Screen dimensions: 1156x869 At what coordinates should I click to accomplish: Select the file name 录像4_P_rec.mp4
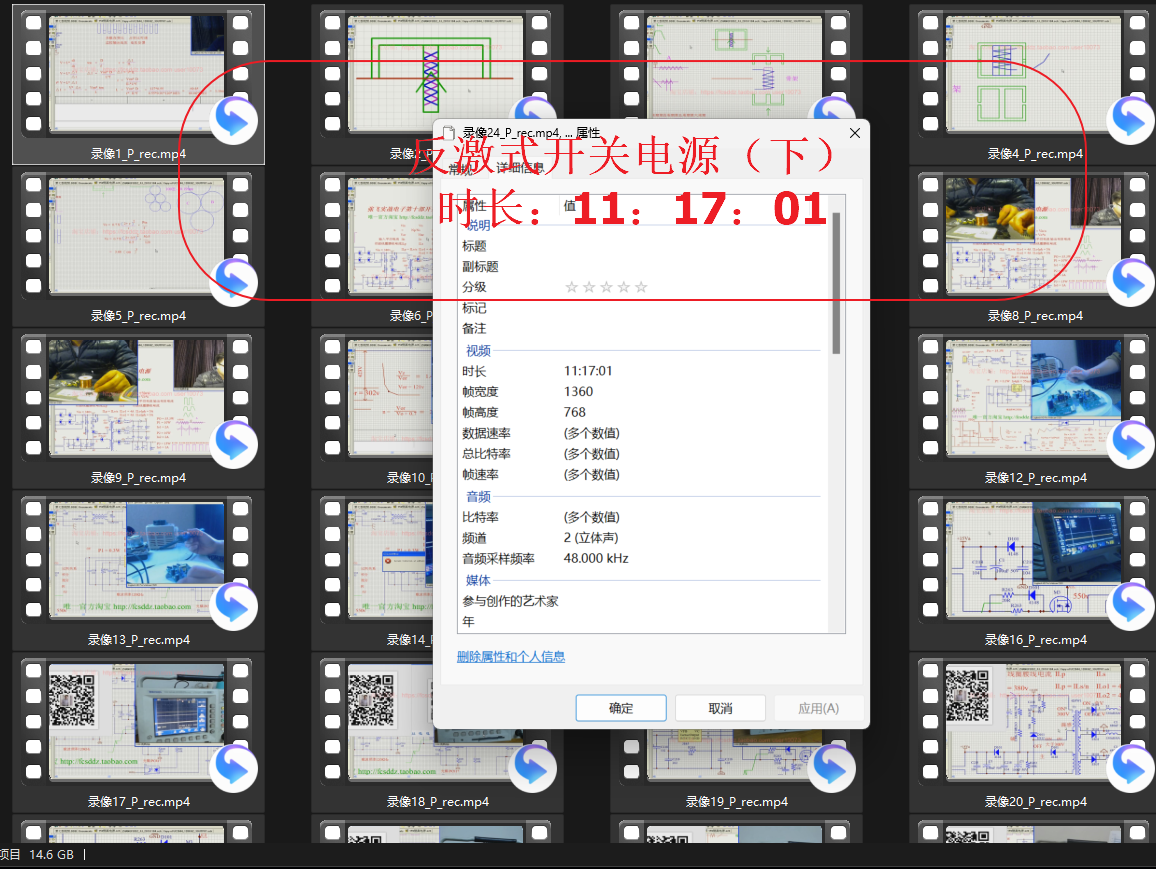[1035, 153]
